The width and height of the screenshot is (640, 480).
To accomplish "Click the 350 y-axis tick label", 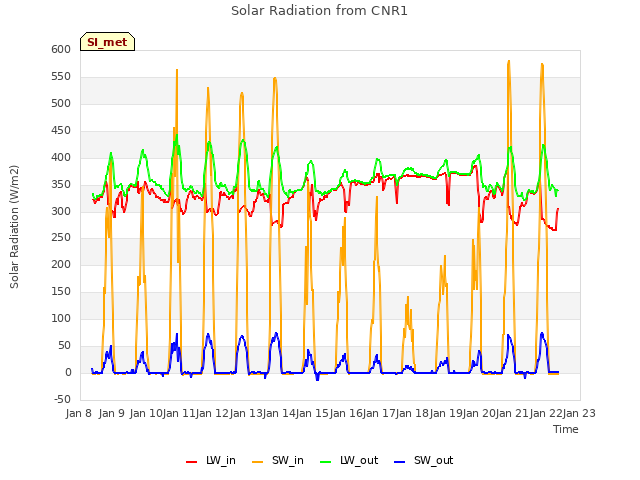I will click(x=61, y=184).
